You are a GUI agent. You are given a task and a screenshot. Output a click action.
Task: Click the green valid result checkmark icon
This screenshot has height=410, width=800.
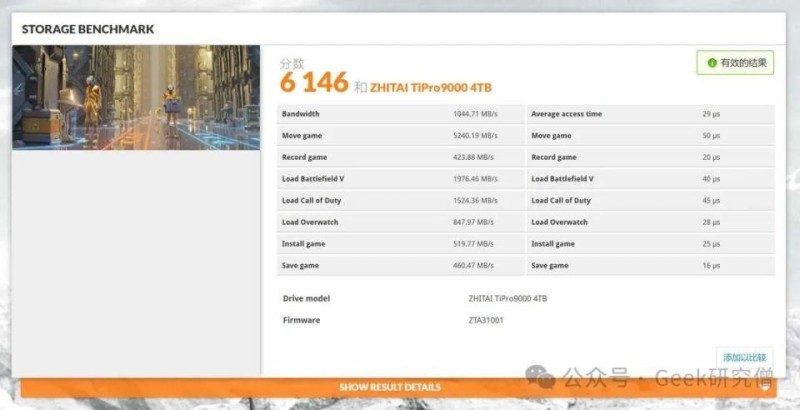click(x=712, y=63)
